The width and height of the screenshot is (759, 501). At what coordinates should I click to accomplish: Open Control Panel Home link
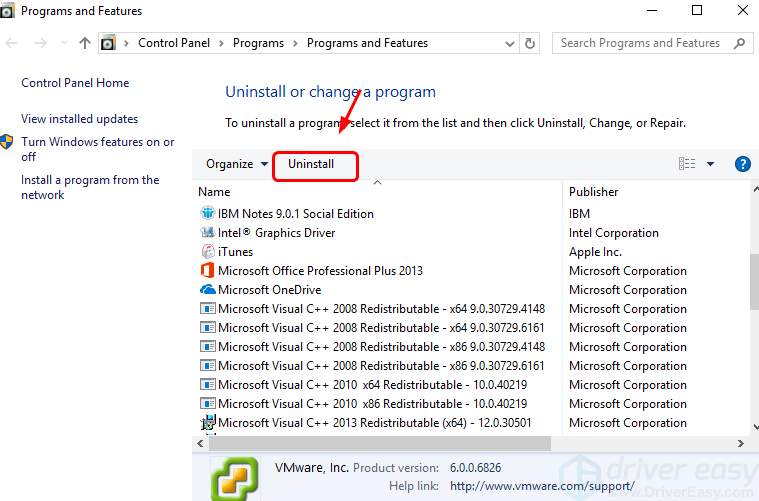click(75, 83)
